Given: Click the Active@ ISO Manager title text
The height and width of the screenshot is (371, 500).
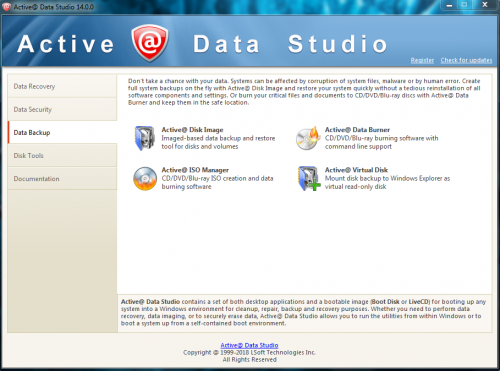Looking at the screenshot, I should coord(195,170).
